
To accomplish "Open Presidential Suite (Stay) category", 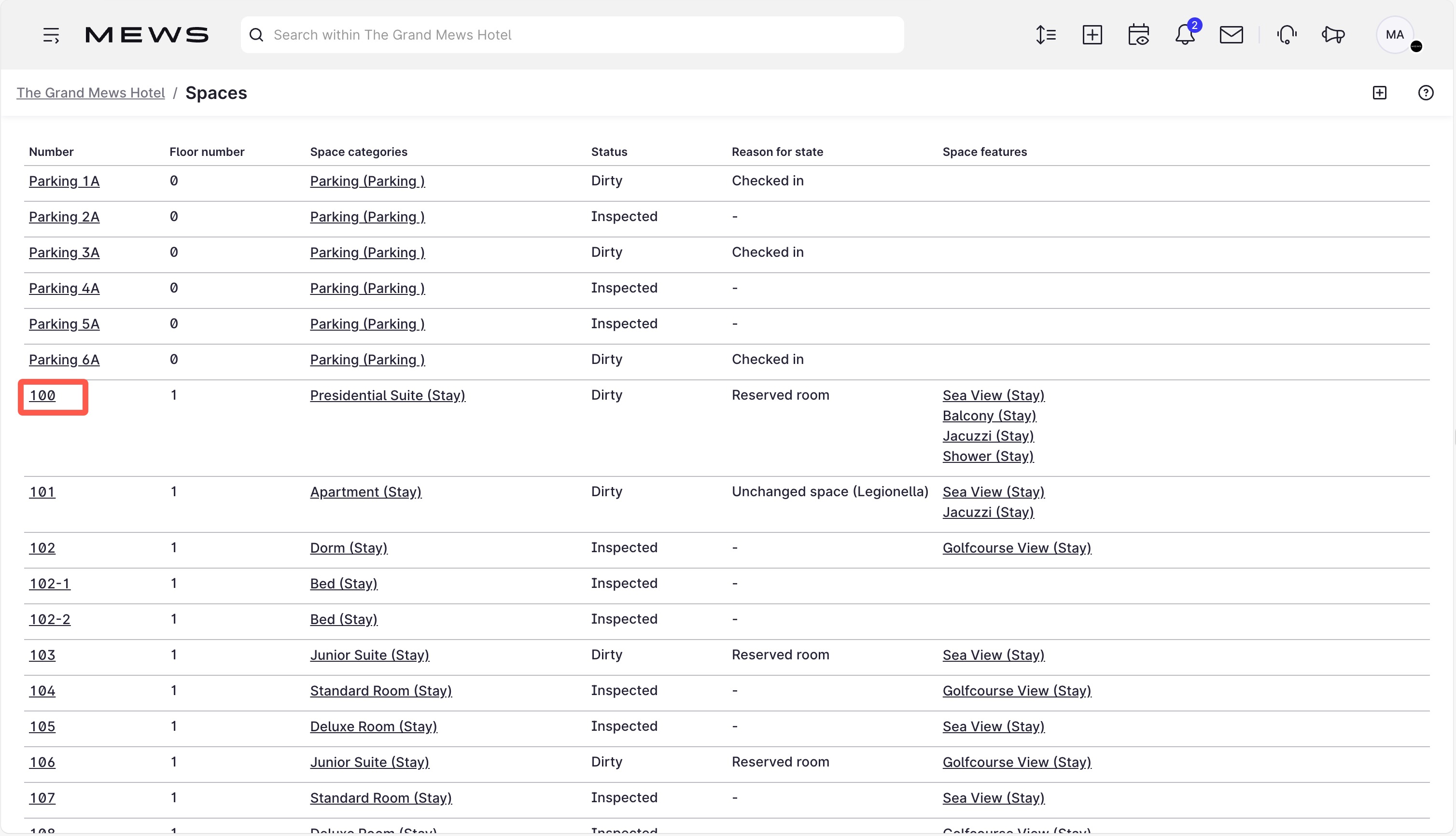I will click(x=388, y=395).
